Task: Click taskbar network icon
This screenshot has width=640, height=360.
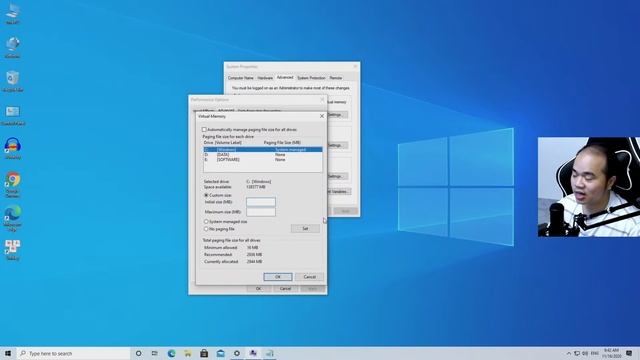Action: [x=577, y=353]
